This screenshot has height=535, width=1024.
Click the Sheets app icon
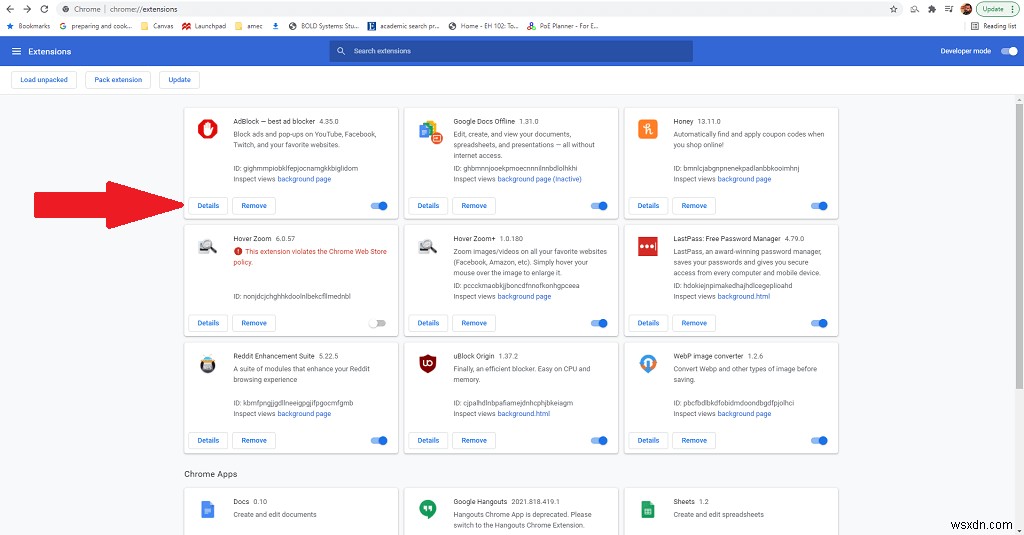648,509
